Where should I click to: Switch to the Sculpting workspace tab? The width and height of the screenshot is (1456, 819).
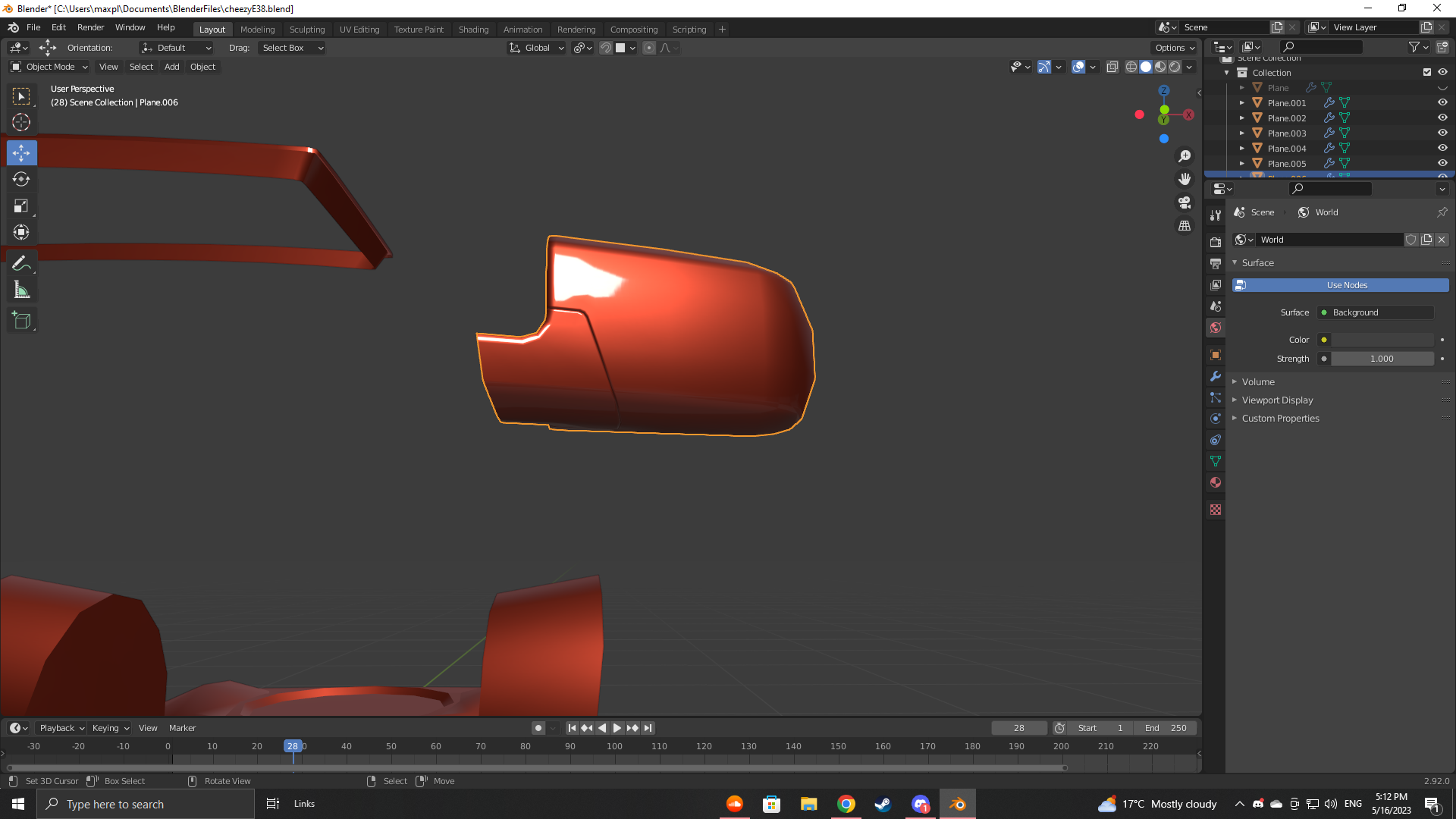tap(306, 30)
